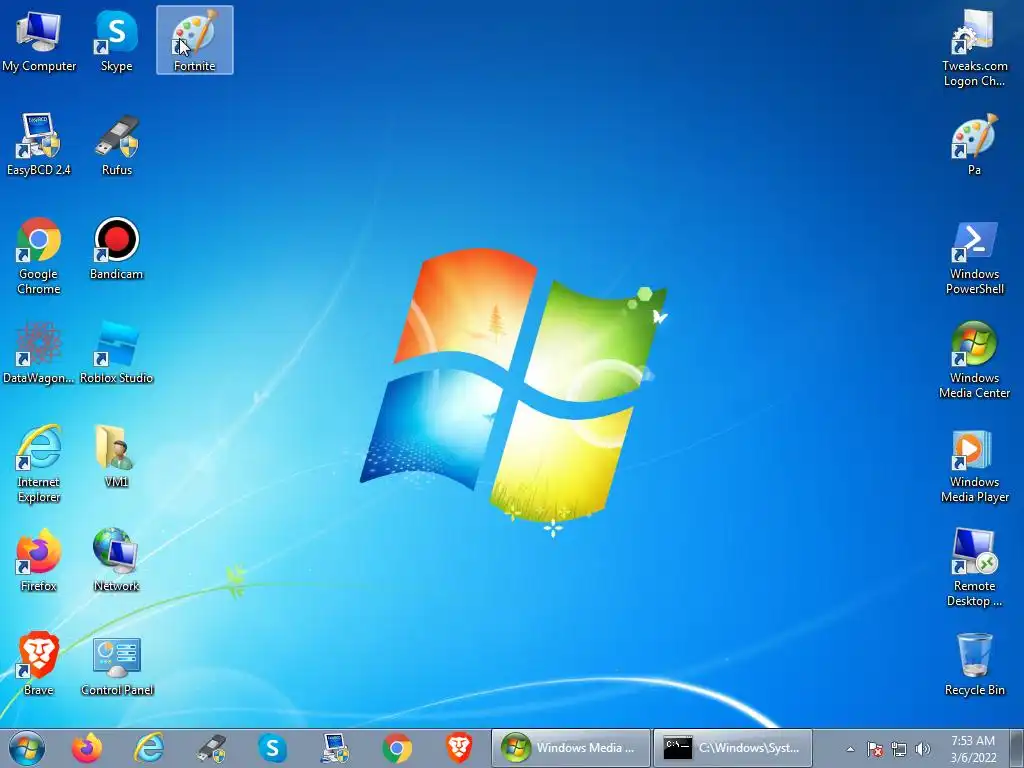Launch Firefox from the taskbar
The width and height of the screenshot is (1024, 768).
[x=87, y=748]
